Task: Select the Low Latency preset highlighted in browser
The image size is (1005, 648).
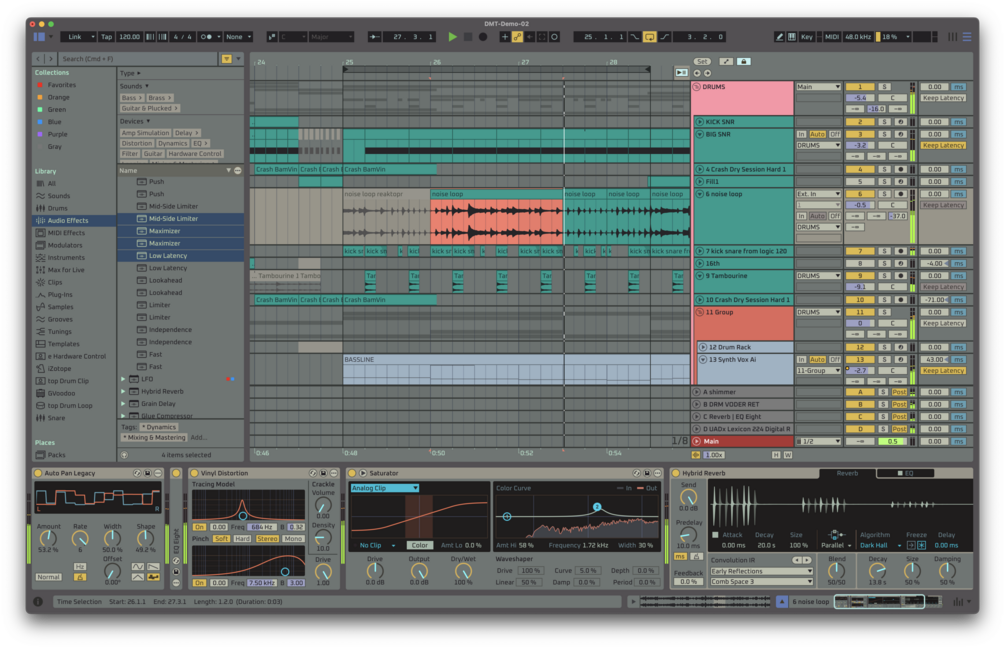Action: click(x=181, y=255)
